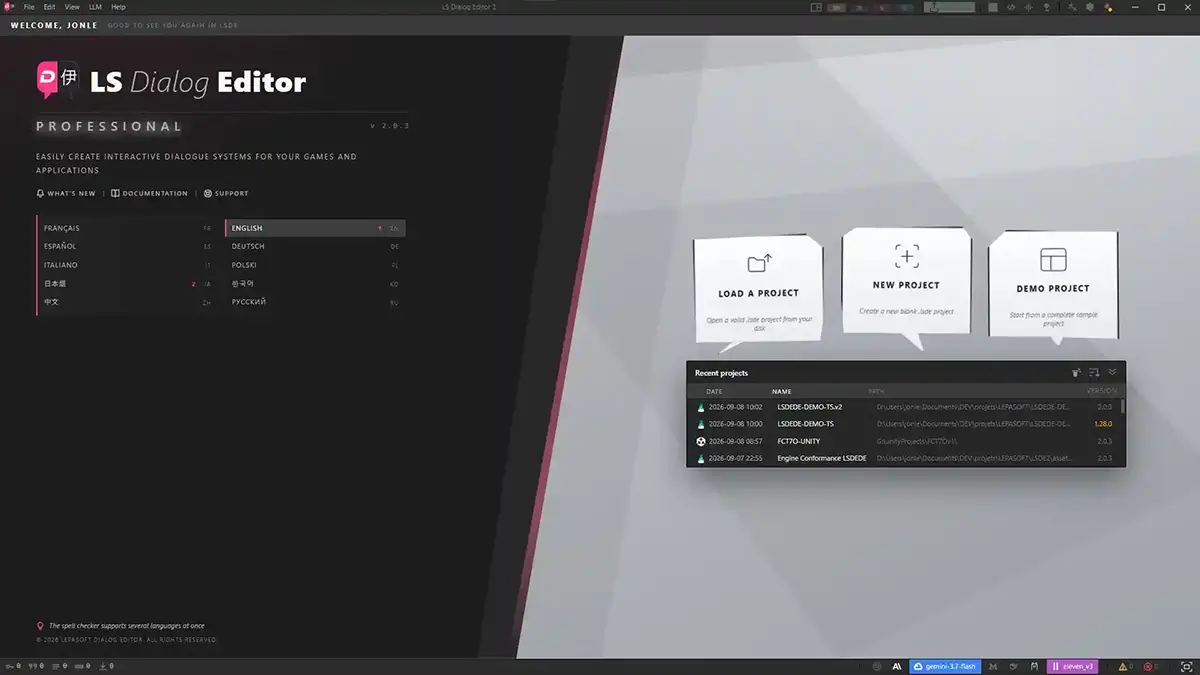Click the panel layout icon in title bar

[x=816, y=7]
